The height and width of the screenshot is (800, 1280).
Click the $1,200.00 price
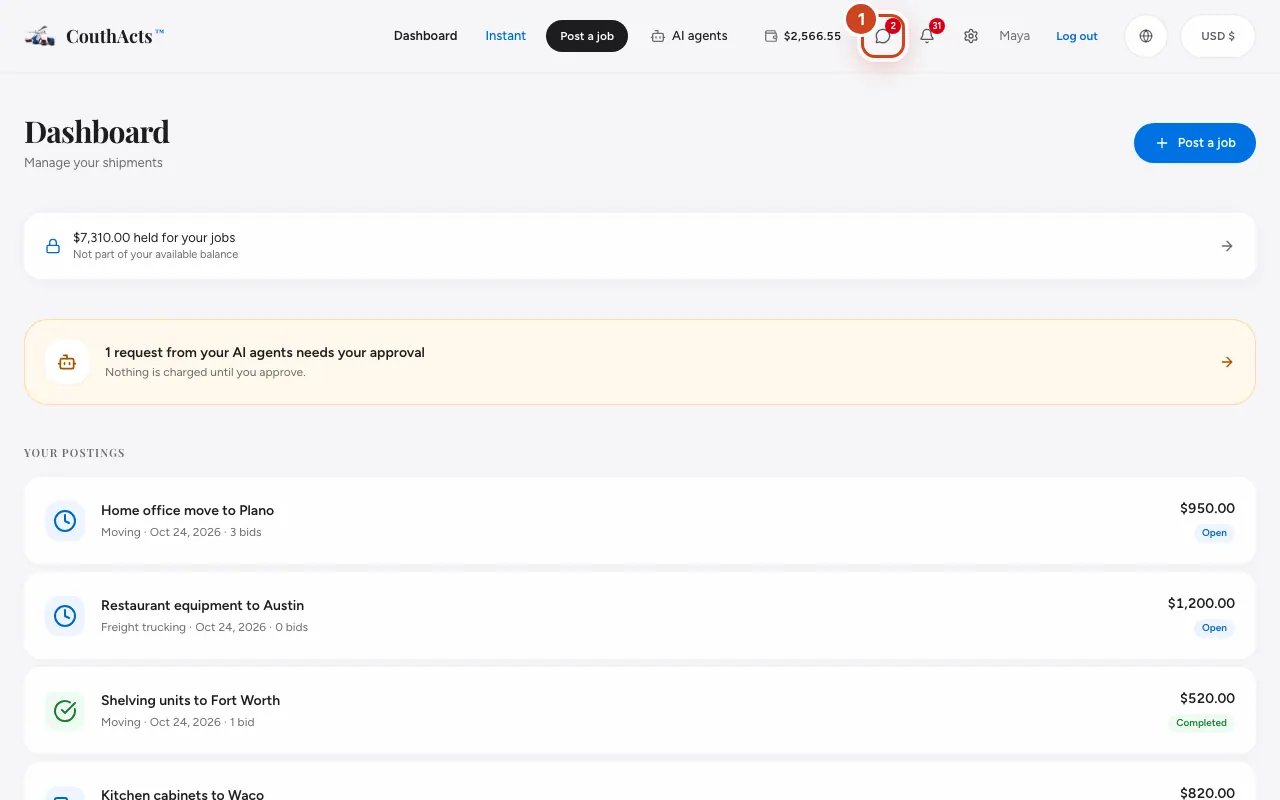click(1201, 603)
